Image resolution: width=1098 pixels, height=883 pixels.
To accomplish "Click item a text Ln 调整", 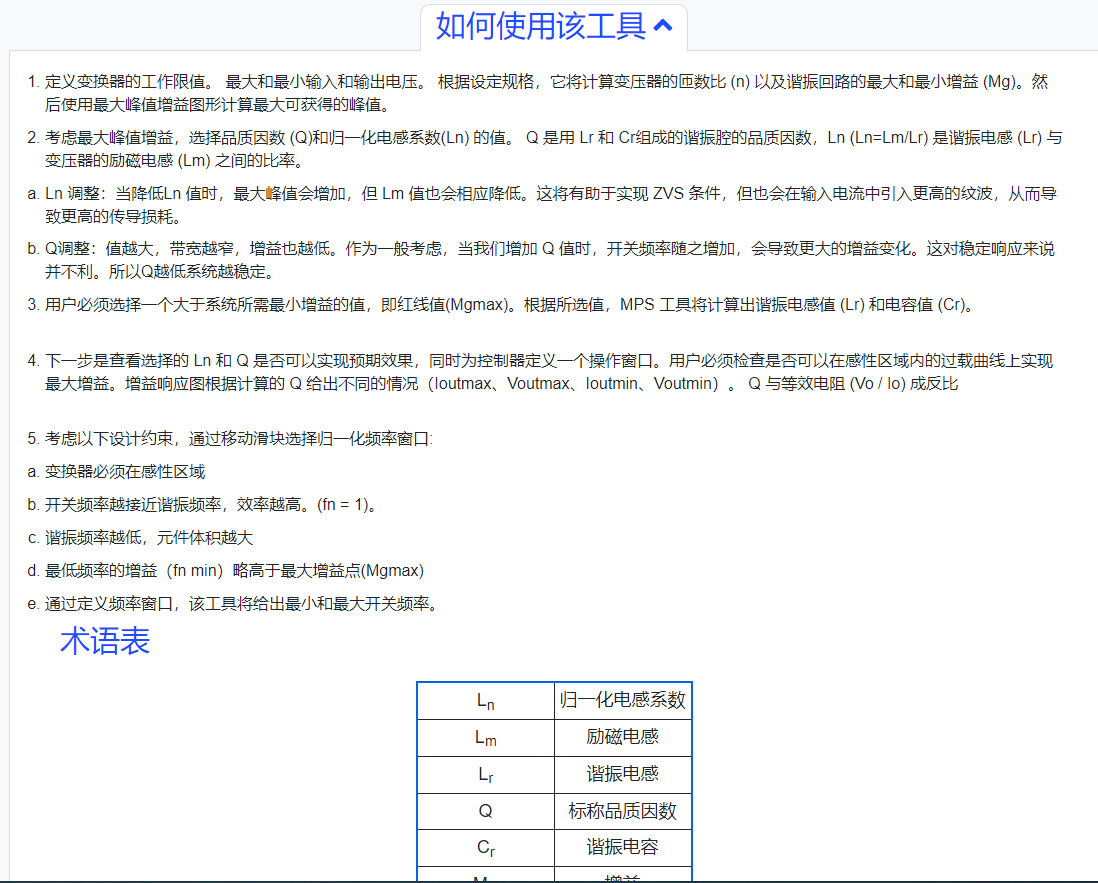I will click(73, 194).
